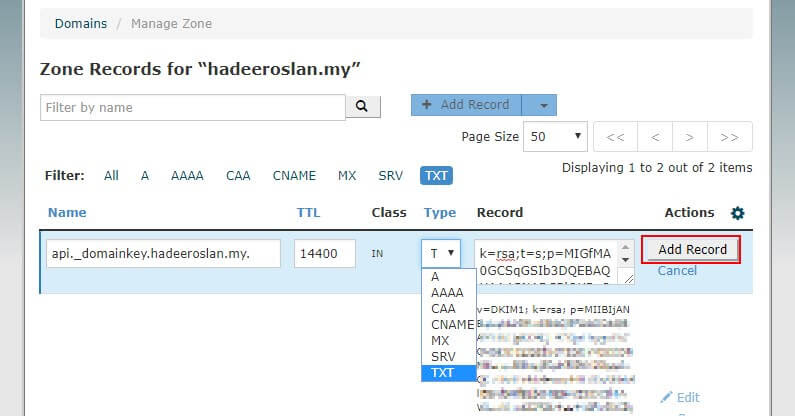Open table settings gear icon
The width and height of the screenshot is (795, 416).
pyautogui.click(x=737, y=213)
